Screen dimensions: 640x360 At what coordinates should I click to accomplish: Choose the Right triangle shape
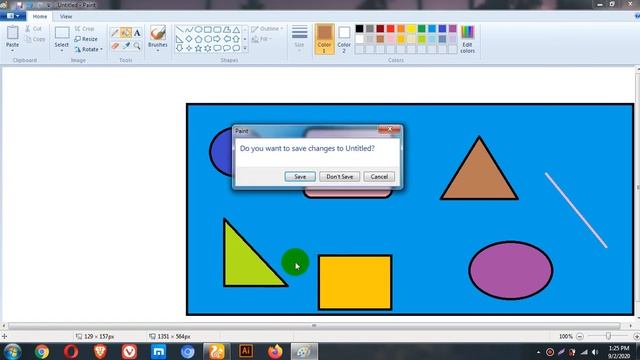pyautogui.click(x=180, y=39)
